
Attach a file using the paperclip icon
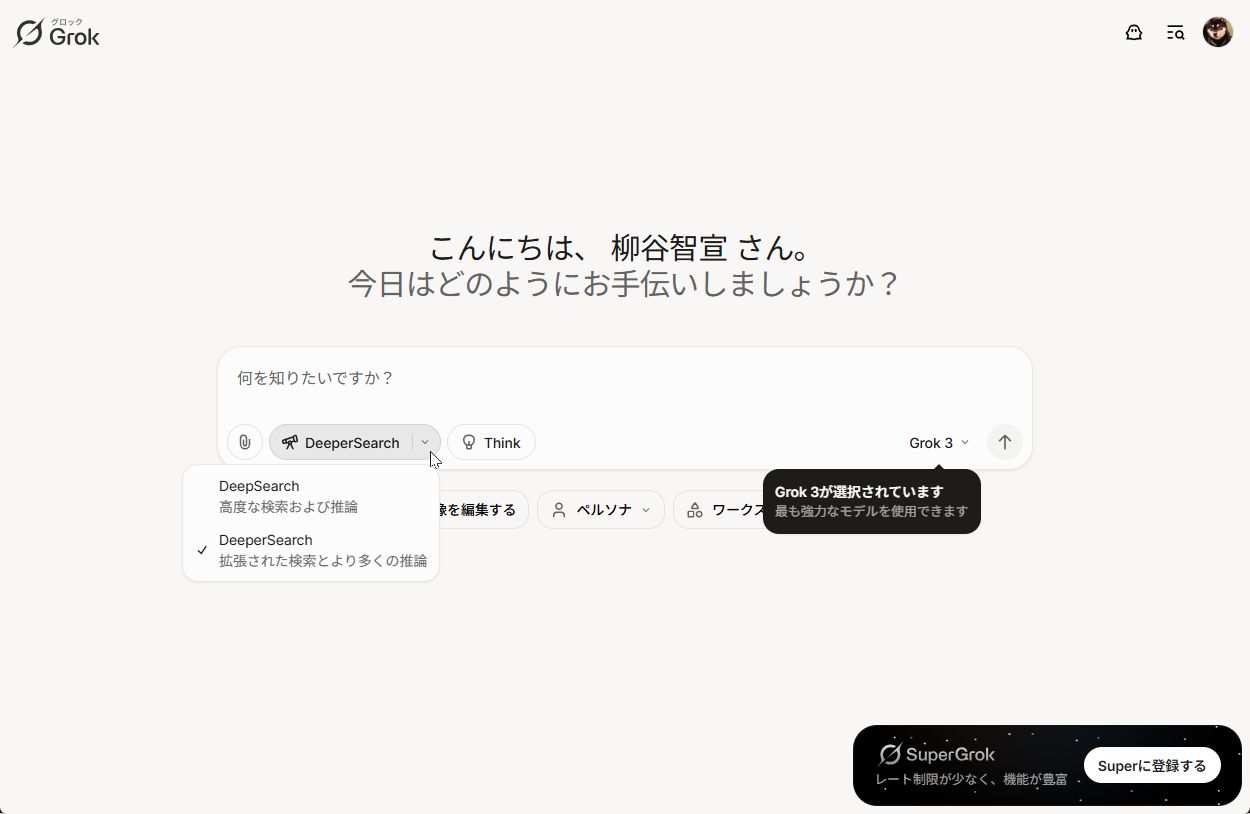244,442
